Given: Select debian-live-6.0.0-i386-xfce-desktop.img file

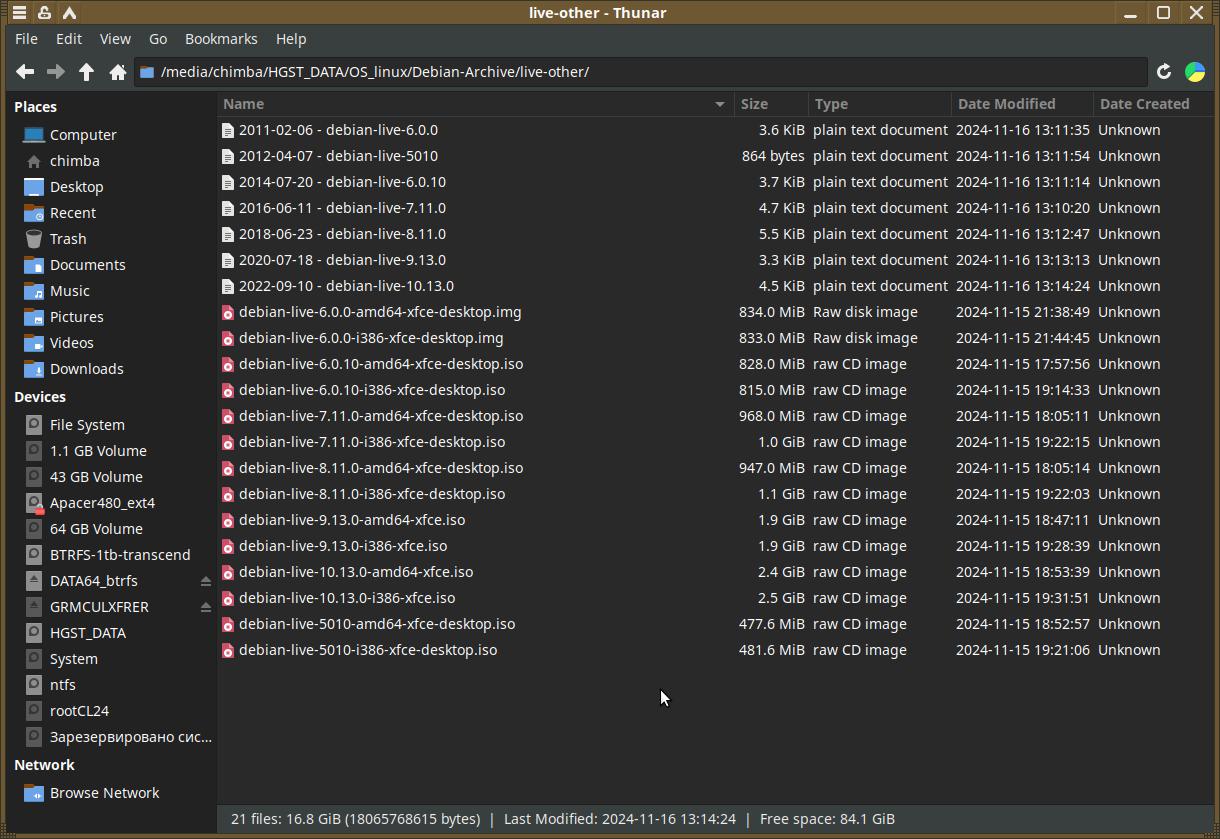Looking at the screenshot, I should coord(371,338).
